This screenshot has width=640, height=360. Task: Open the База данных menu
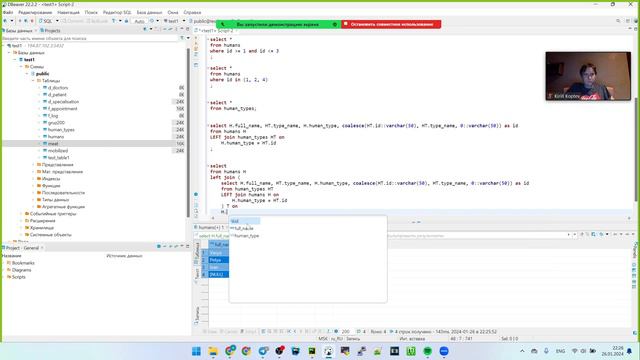click(149, 13)
